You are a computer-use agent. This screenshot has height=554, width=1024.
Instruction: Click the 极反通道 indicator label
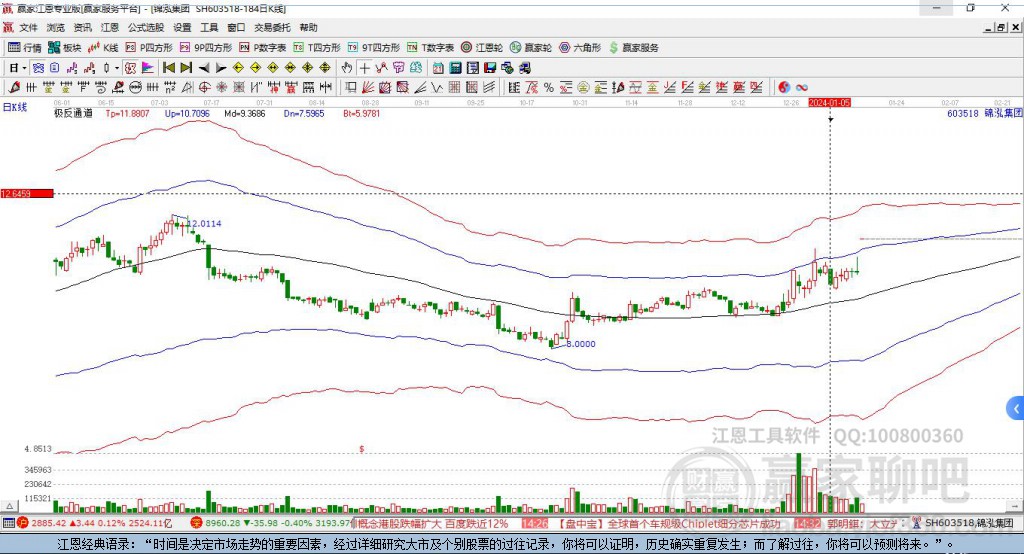click(x=73, y=113)
